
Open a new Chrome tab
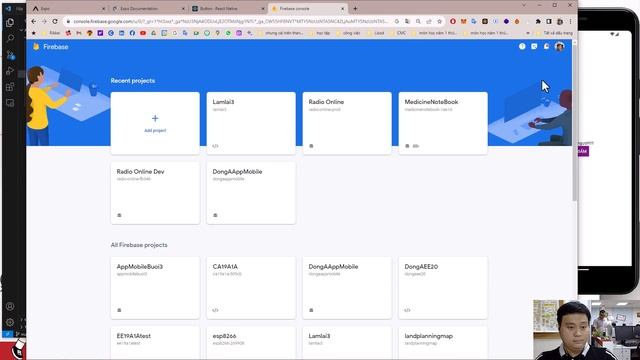355,9
